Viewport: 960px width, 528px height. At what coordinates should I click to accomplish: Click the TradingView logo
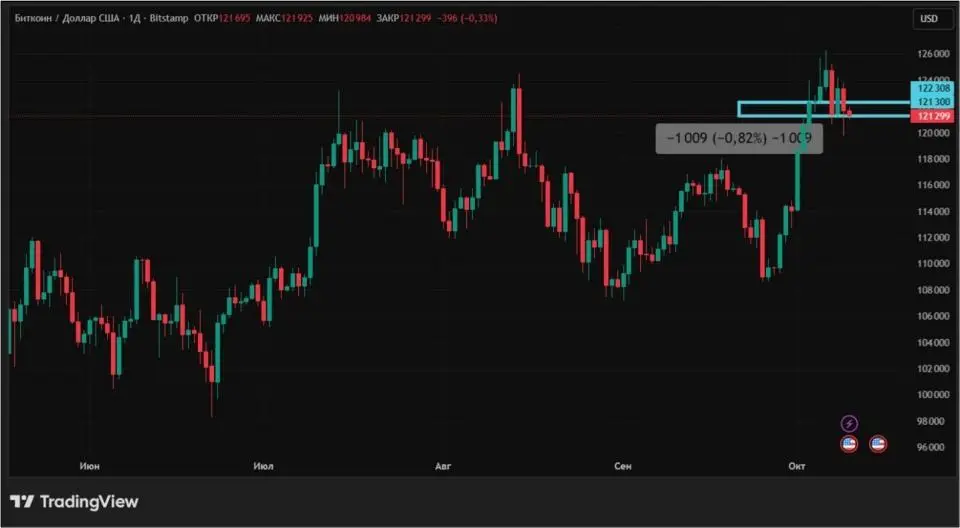(x=74, y=502)
